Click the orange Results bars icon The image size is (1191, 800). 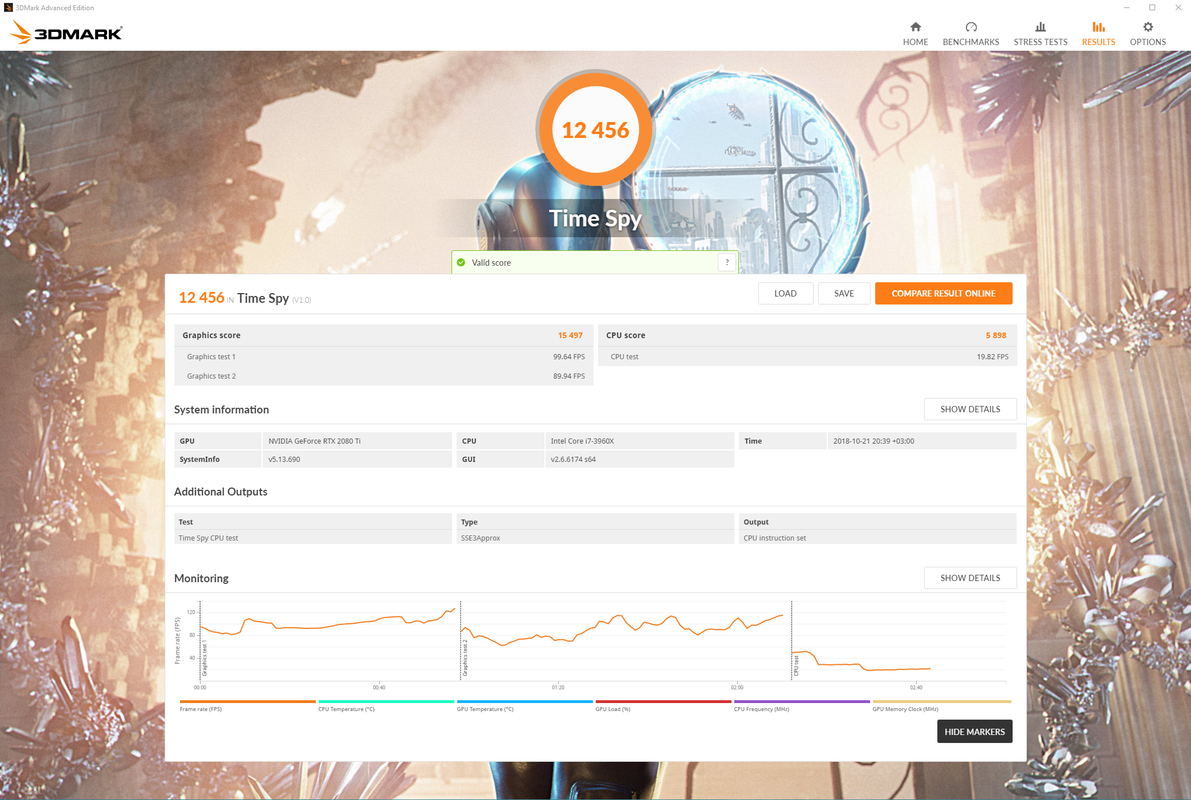pos(1098,27)
